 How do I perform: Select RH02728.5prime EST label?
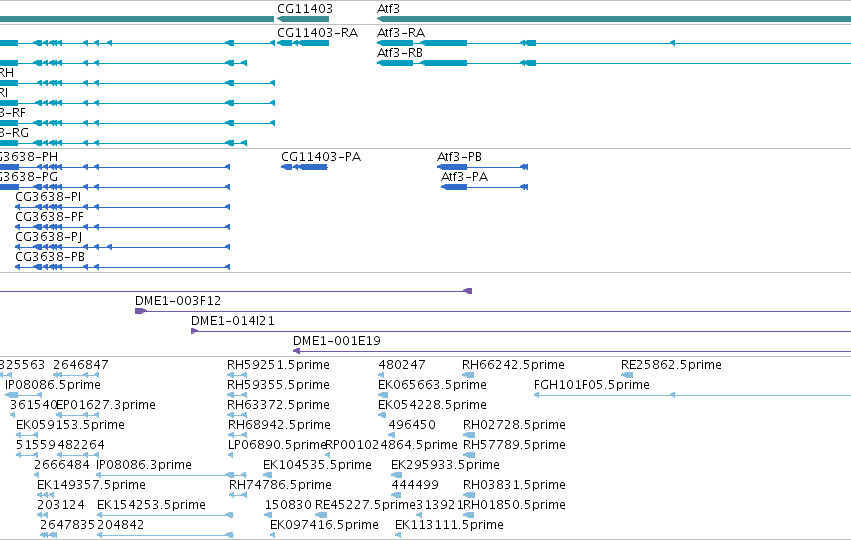[x=514, y=425]
